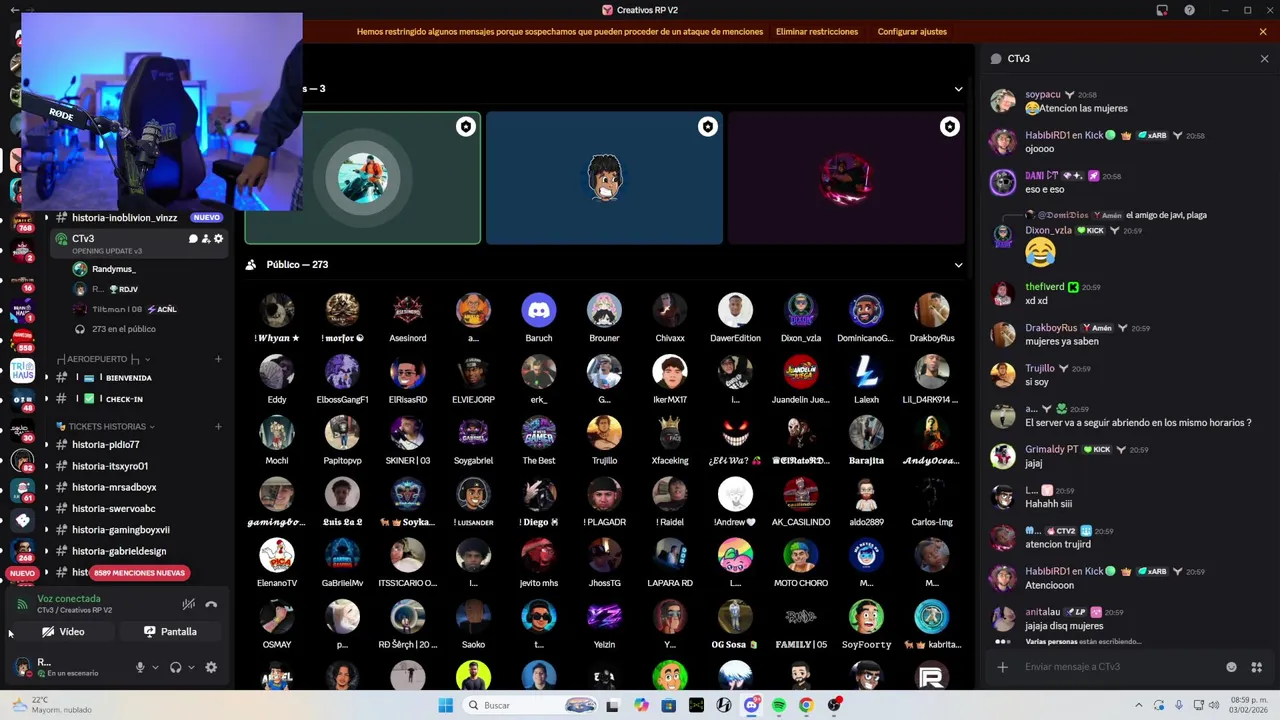Open Google Chrome from the taskbar
The height and width of the screenshot is (720, 1280).
(x=806, y=706)
